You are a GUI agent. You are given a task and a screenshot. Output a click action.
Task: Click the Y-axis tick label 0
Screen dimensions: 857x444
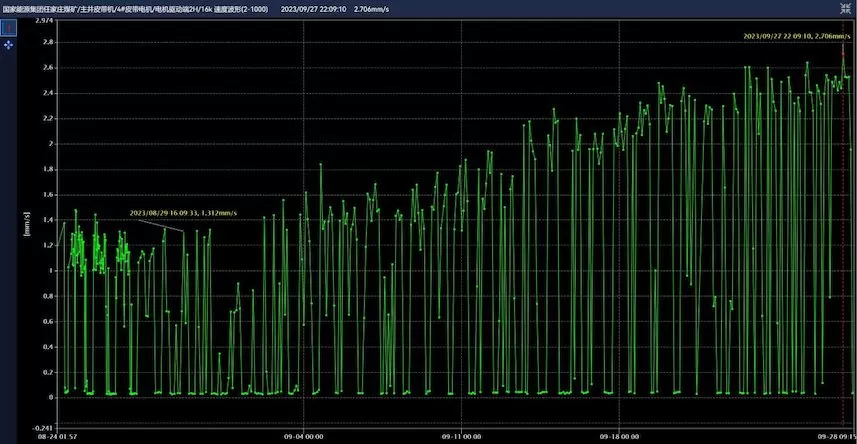coord(51,397)
